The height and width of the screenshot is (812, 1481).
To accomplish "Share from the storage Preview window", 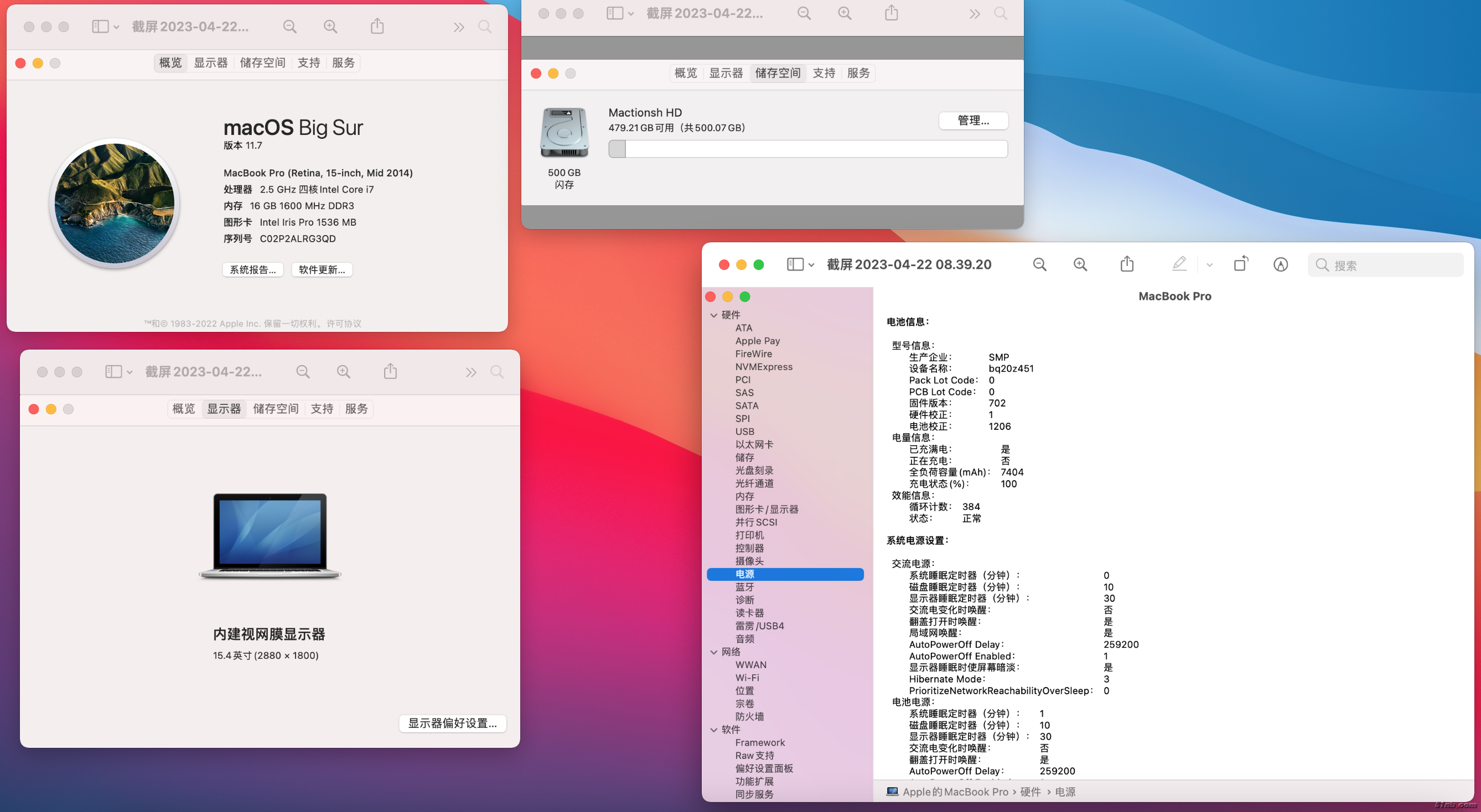I will (891, 13).
